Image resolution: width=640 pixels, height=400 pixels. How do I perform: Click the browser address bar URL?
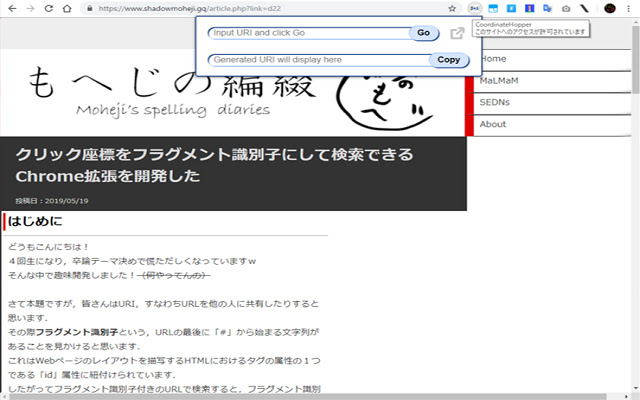190,8
